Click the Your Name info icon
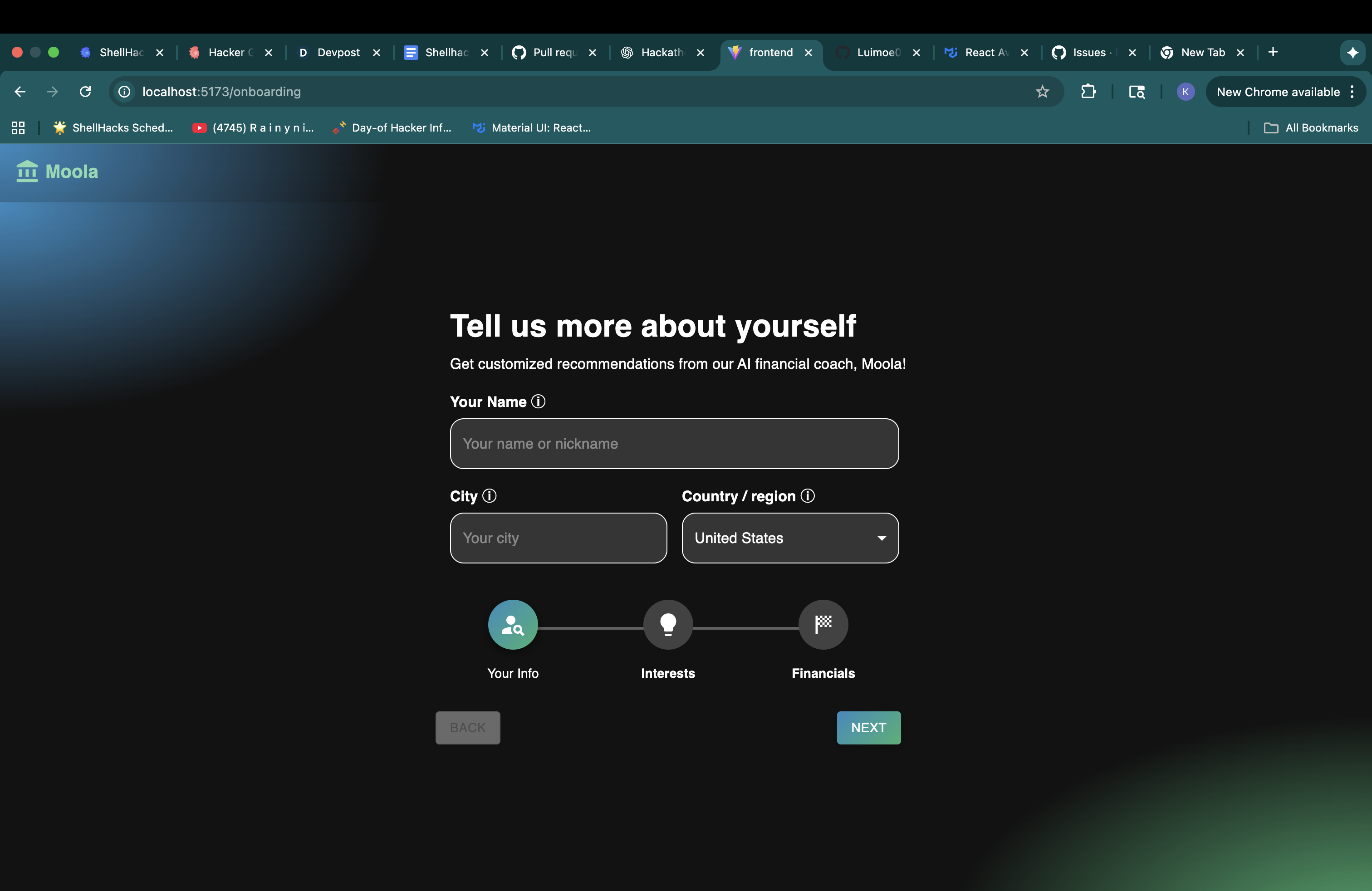The height and width of the screenshot is (891, 1372). [x=538, y=401]
